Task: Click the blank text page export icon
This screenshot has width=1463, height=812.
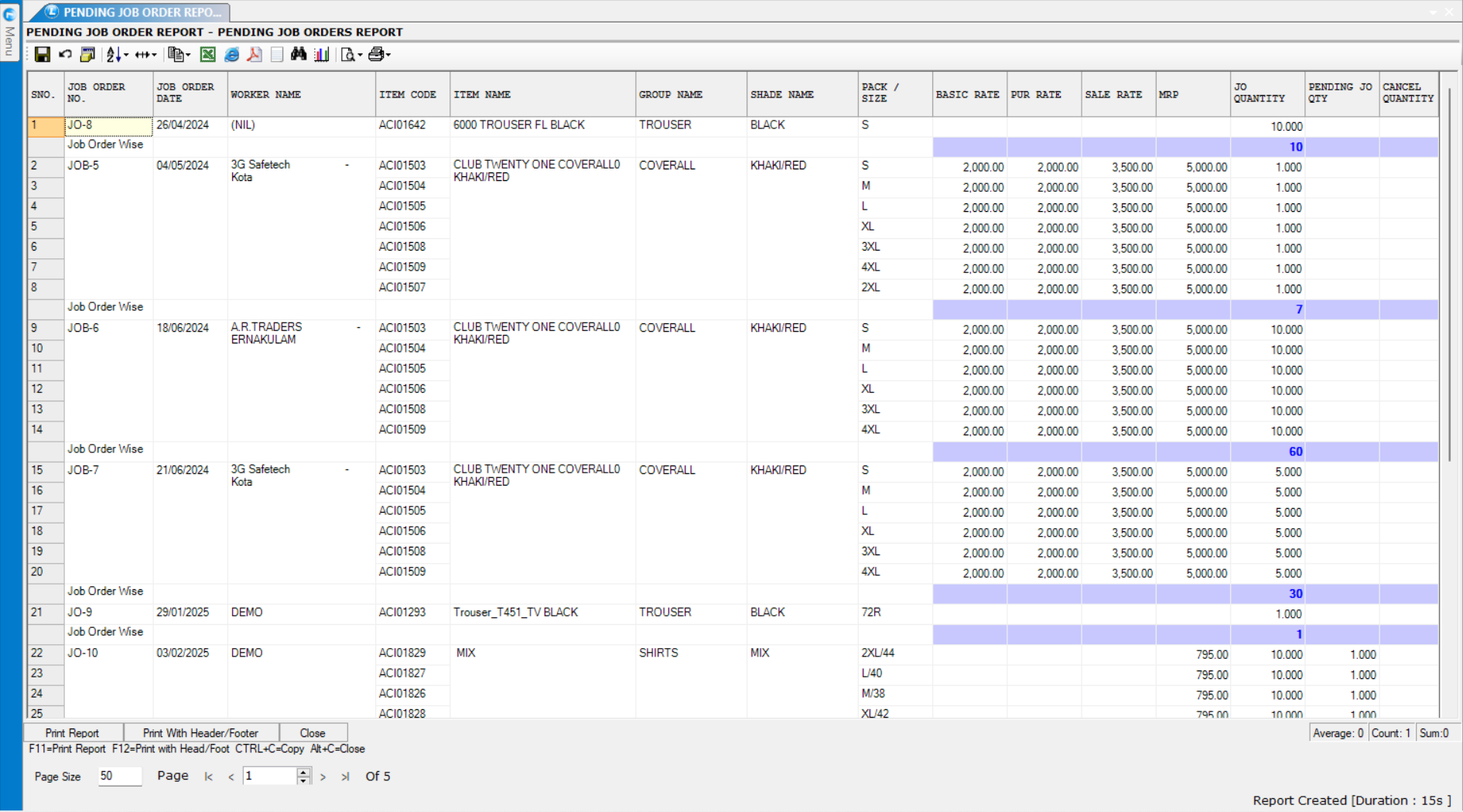Action: [x=277, y=54]
